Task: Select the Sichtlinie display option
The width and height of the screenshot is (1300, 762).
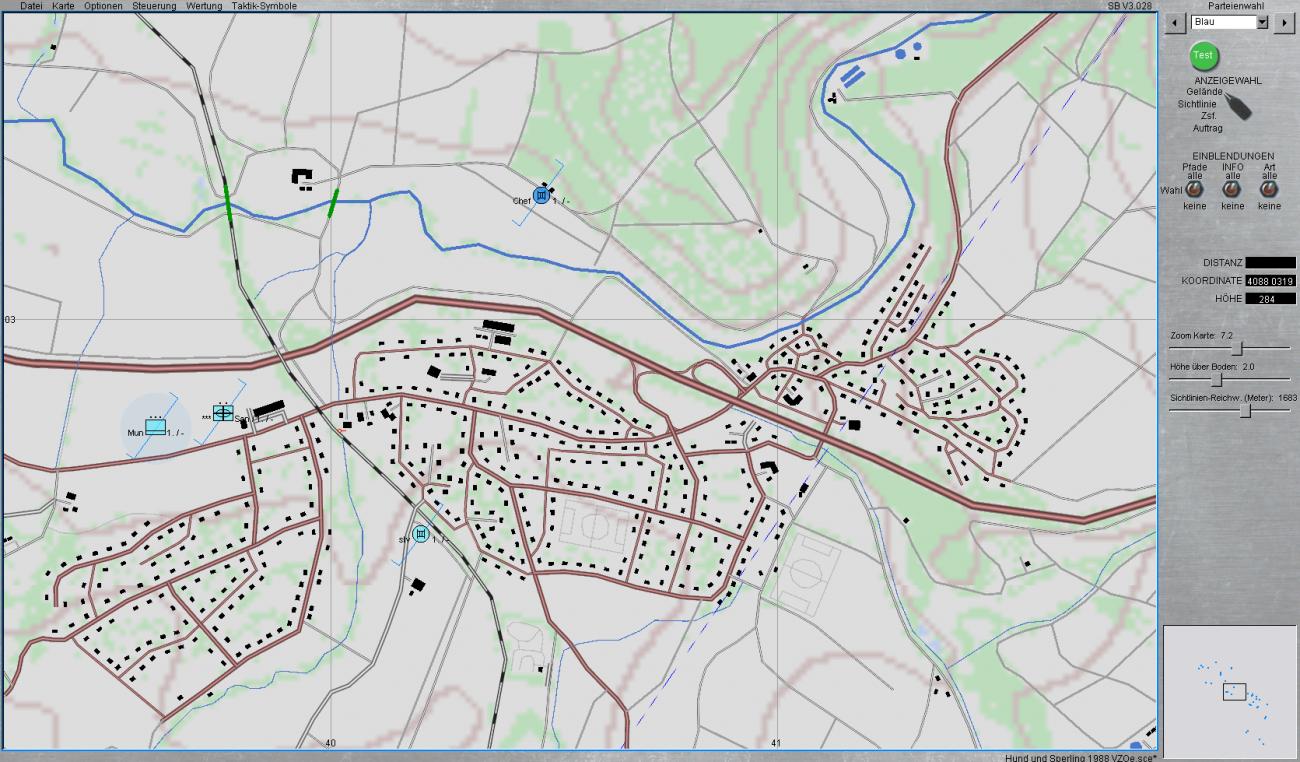Action: pyautogui.click(x=1198, y=103)
